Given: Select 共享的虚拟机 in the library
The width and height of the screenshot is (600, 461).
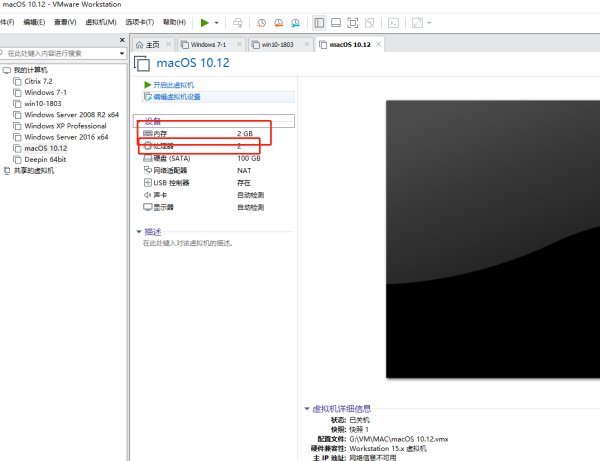Looking at the screenshot, I should (34, 170).
